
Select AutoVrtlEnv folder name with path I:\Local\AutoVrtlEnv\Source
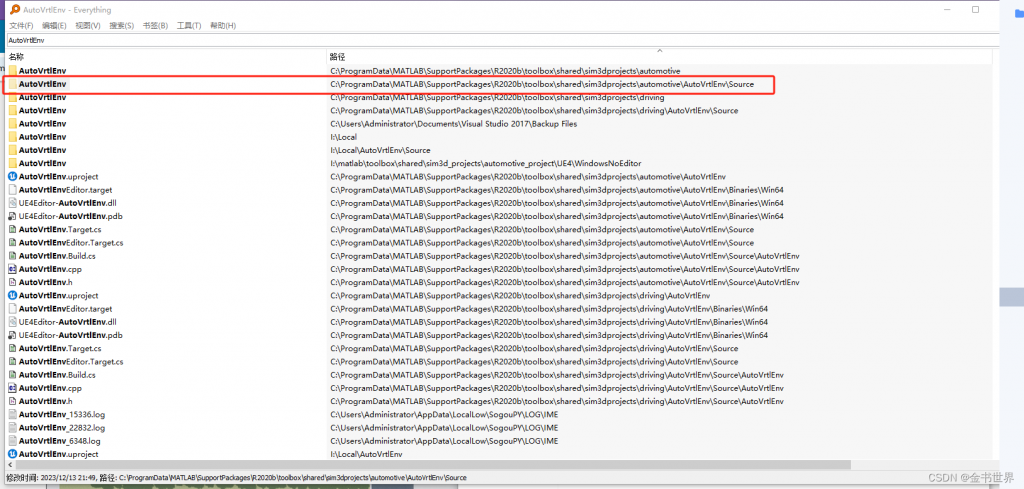pos(42,150)
